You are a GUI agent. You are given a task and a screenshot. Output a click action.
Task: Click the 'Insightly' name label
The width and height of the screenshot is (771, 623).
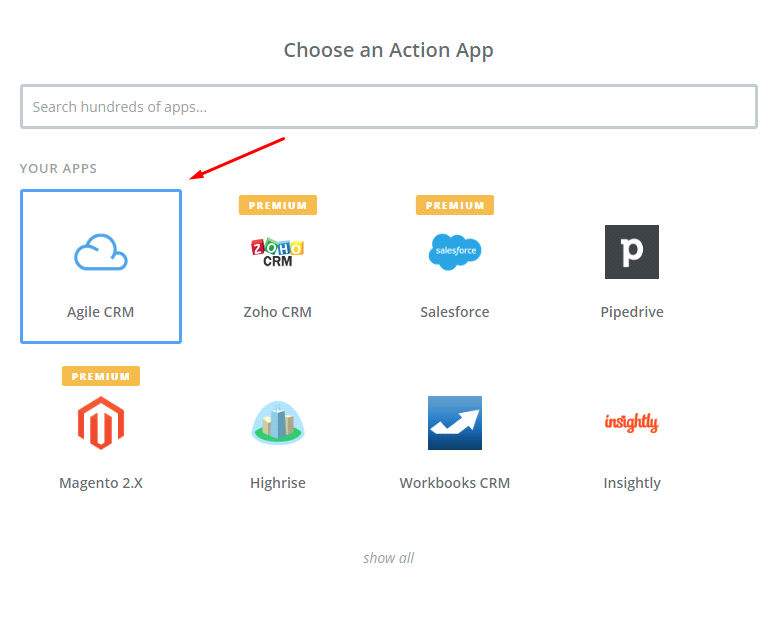[x=631, y=483]
